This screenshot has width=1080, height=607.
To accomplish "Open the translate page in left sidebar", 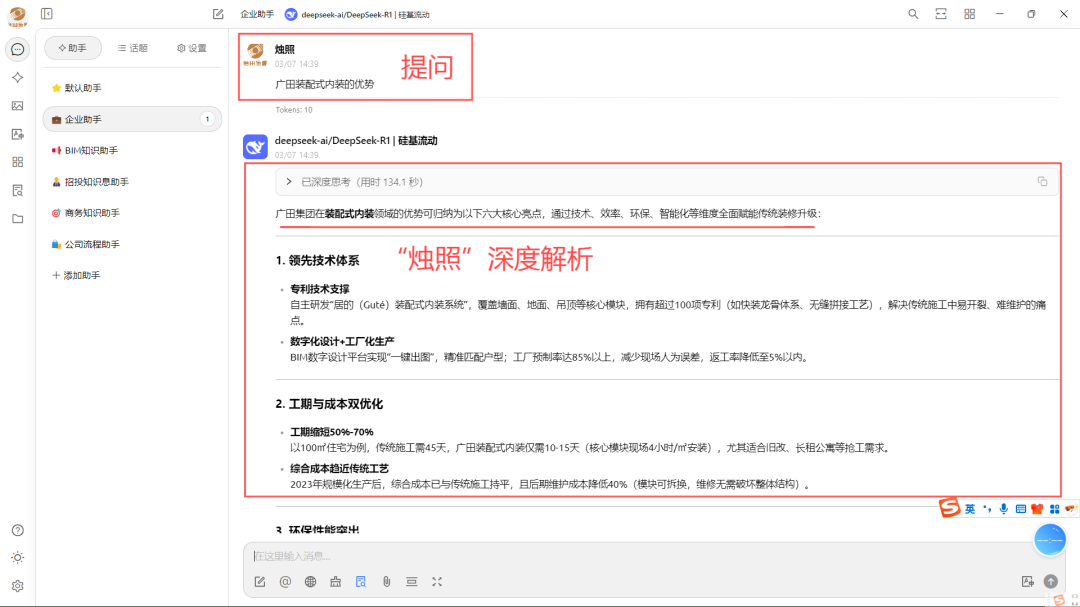I will point(18,134).
